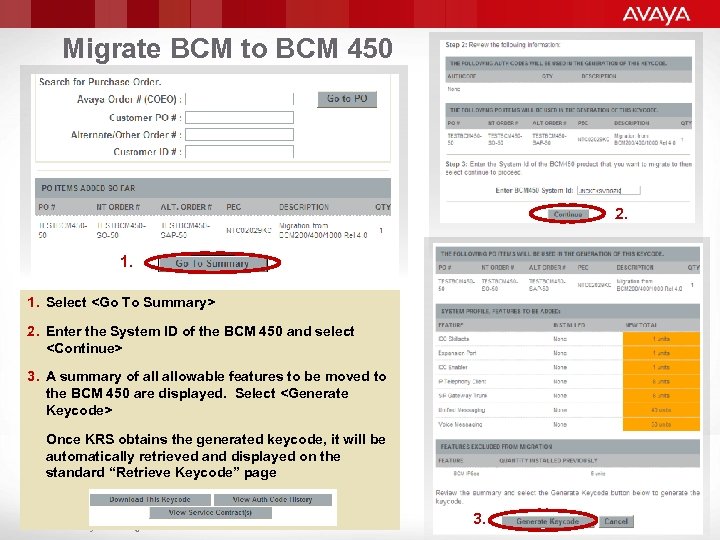Select the PO # column header in PO Items Added

(46, 207)
